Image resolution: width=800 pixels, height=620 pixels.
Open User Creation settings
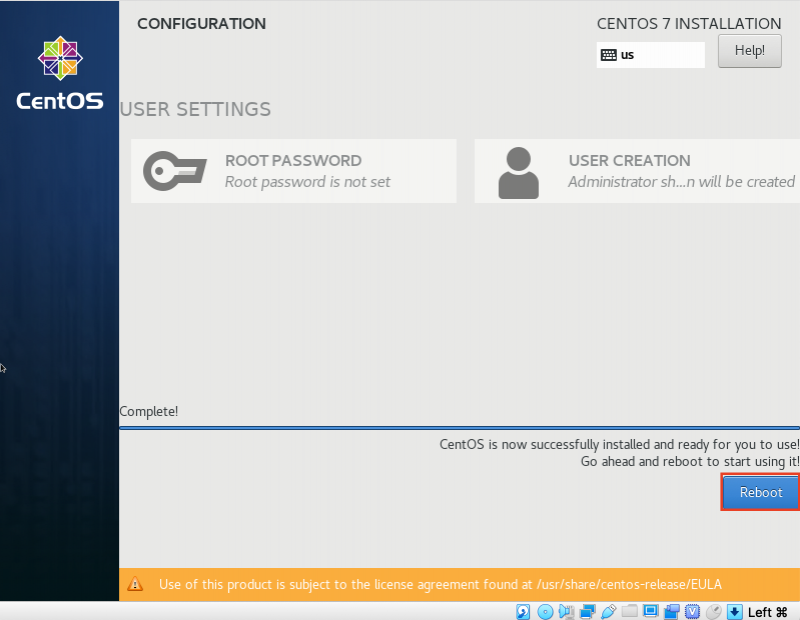click(x=637, y=171)
